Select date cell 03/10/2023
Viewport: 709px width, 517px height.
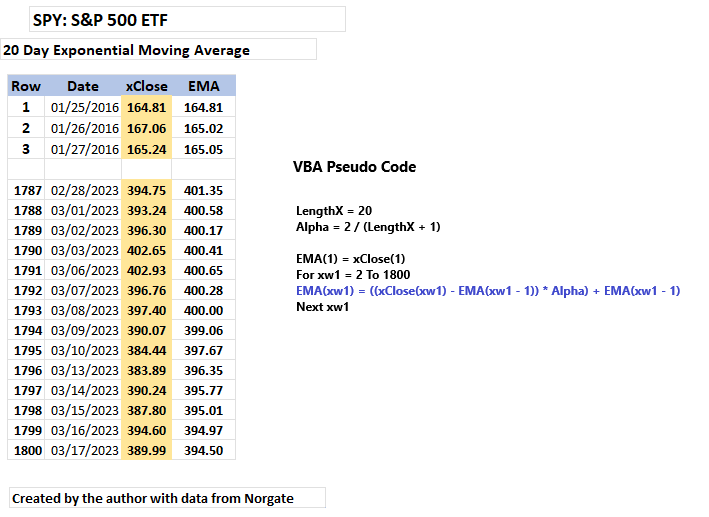point(83,351)
